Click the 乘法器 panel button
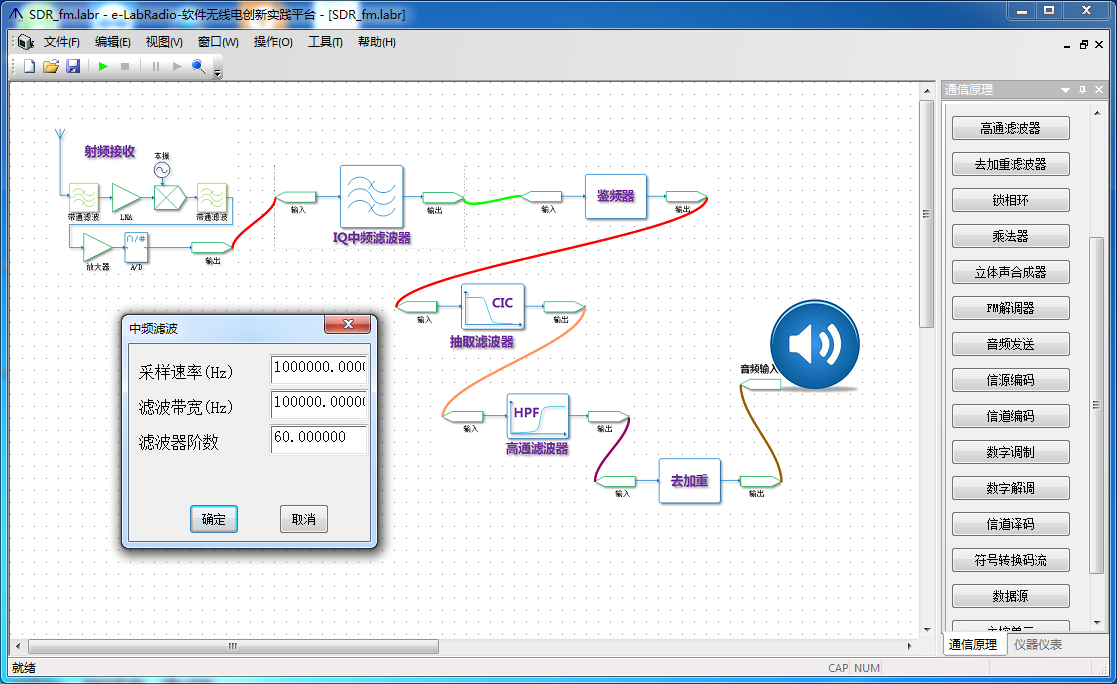The width and height of the screenshot is (1117, 684). pos(1010,236)
